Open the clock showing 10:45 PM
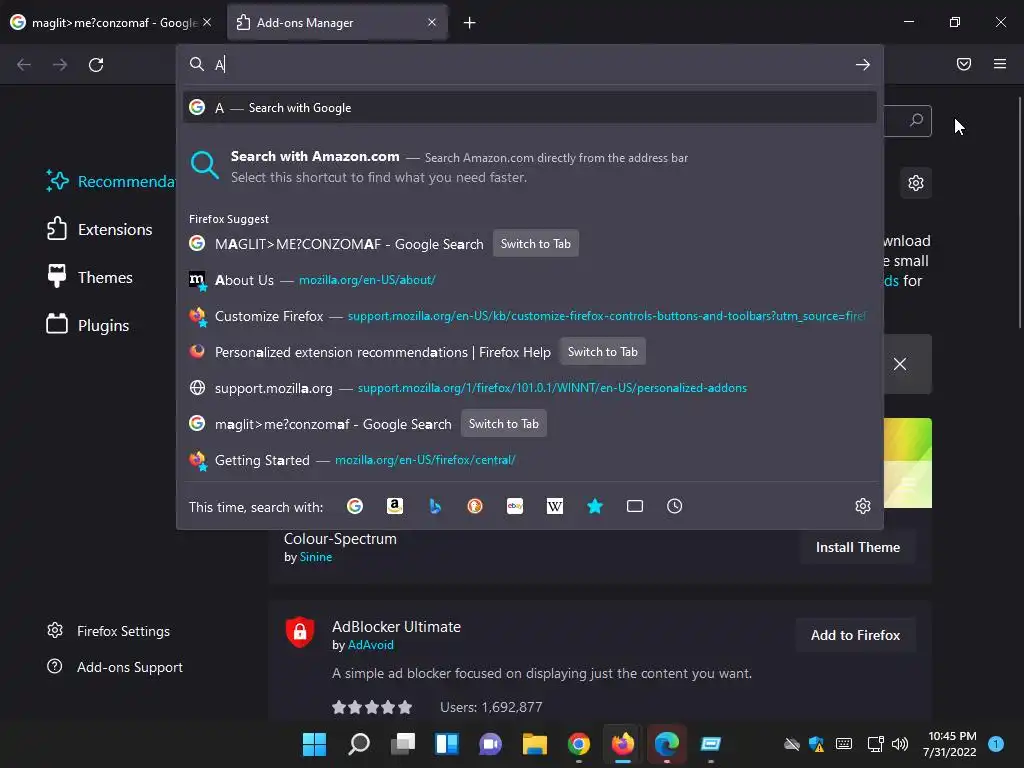 tap(952, 744)
